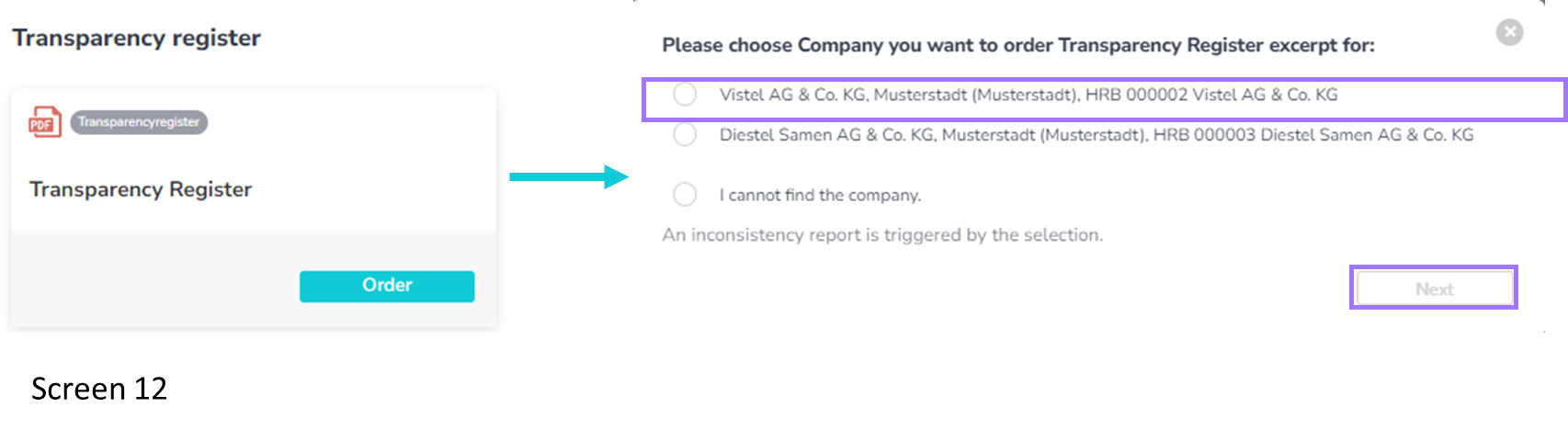1568x430 pixels.
Task: Click the teal arrow pointing right
Action: tap(569, 176)
